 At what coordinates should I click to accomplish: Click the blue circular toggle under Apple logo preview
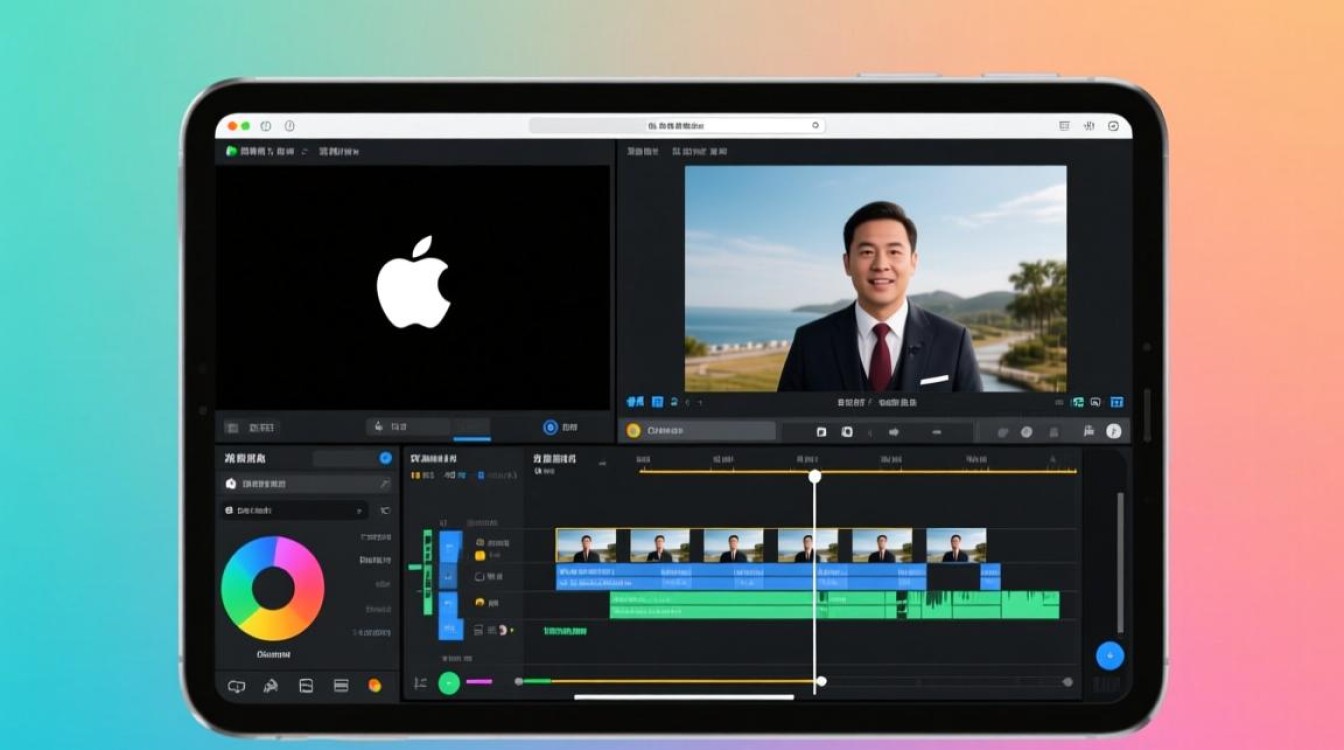tap(550, 427)
